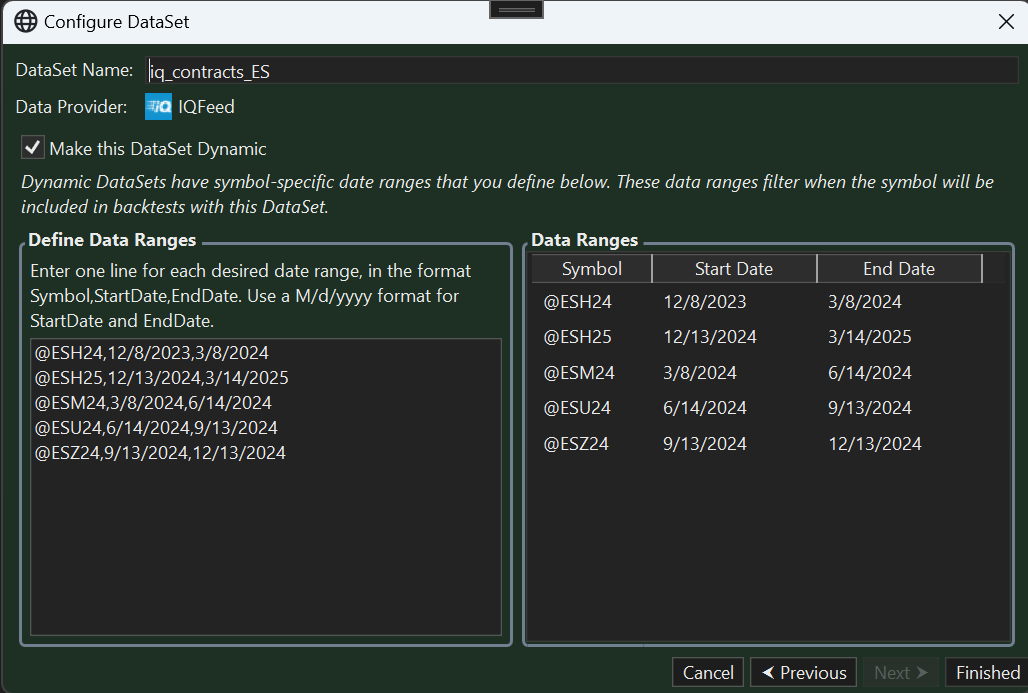Click the drag handle at the window top
This screenshot has width=1028, height=693.
pos(516,9)
